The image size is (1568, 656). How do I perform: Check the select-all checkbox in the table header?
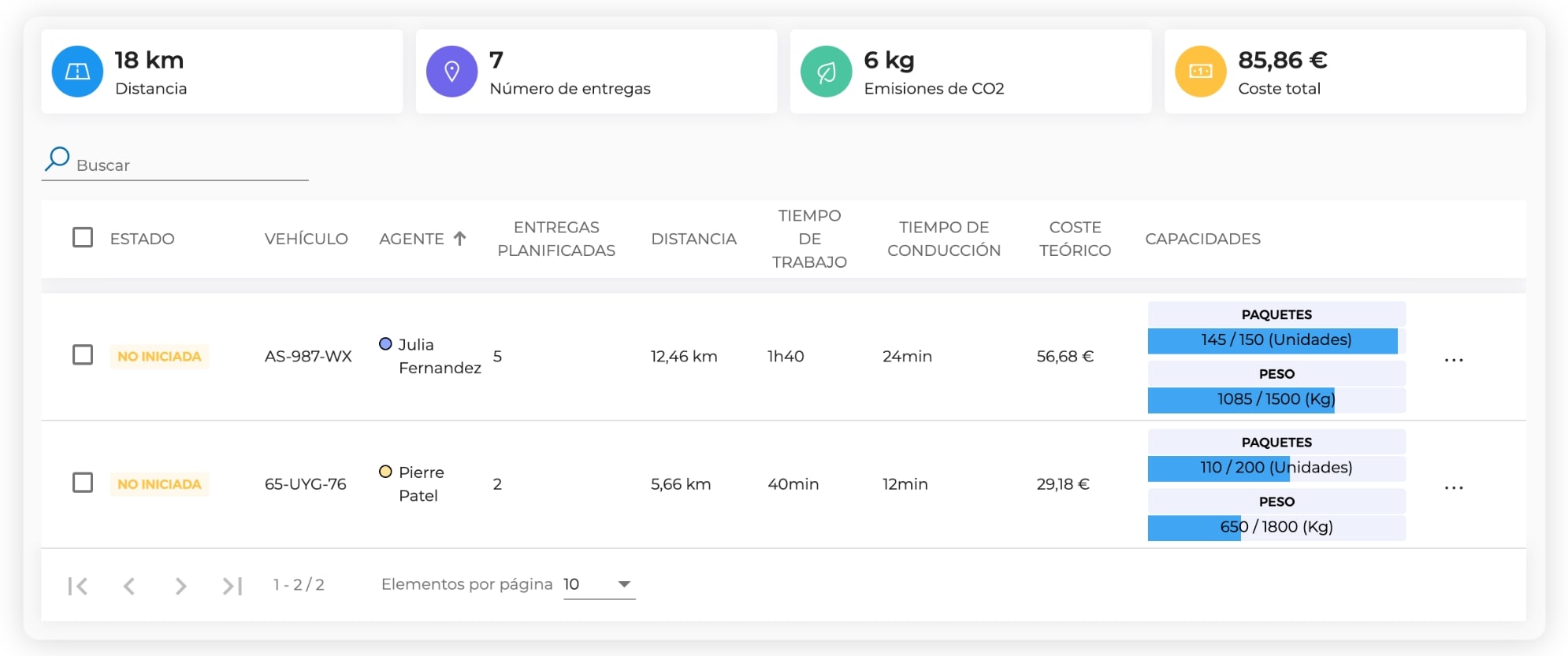tap(83, 238)
